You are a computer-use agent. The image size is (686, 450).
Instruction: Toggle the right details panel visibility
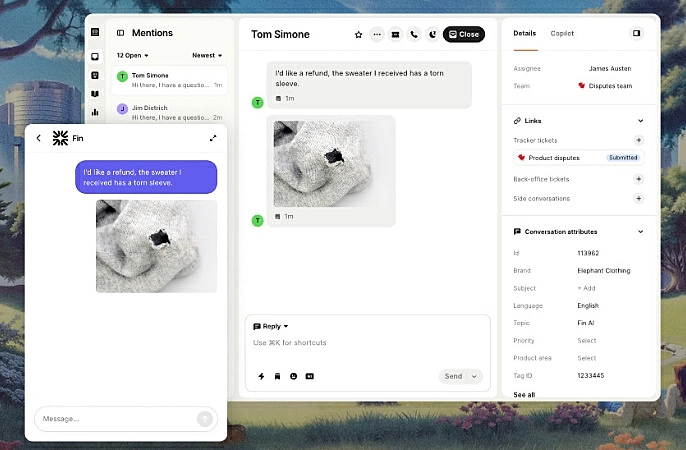point(636,33)
